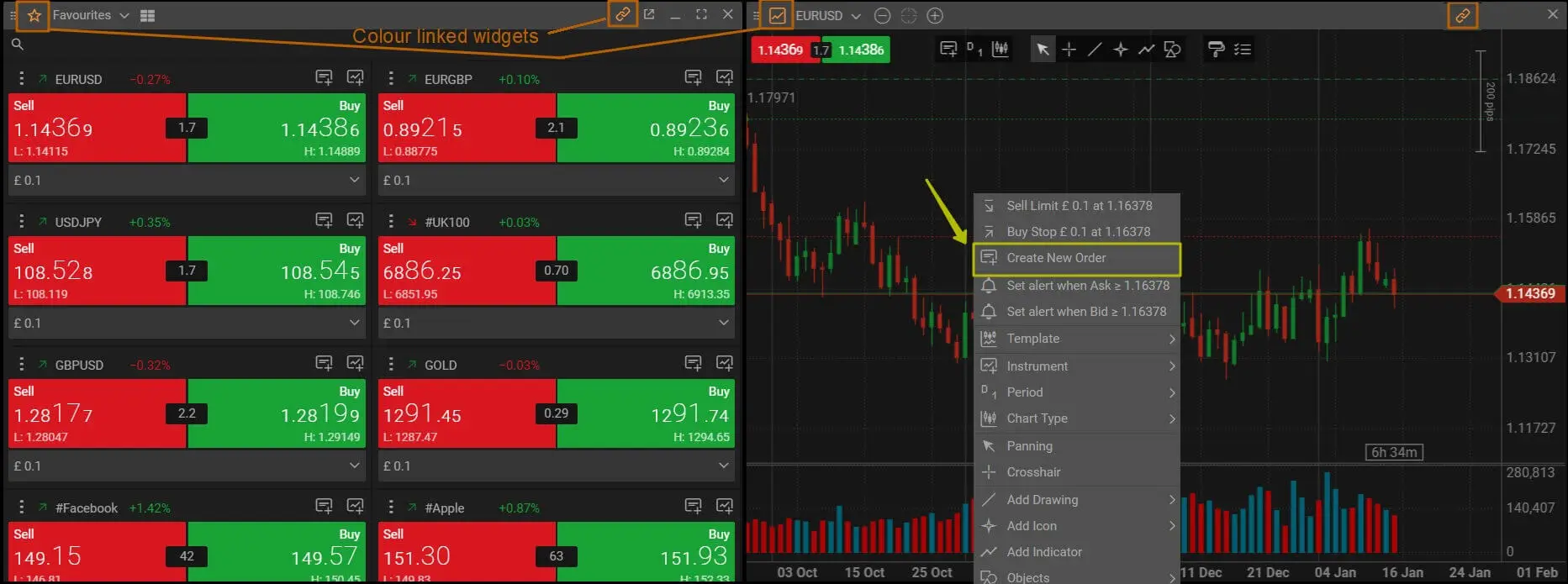This screenshot has width=1568, height=584.
Task: Select the crosshair tool in the chart toolbar
Action: pyautogui.click(x=1069, y=50)
